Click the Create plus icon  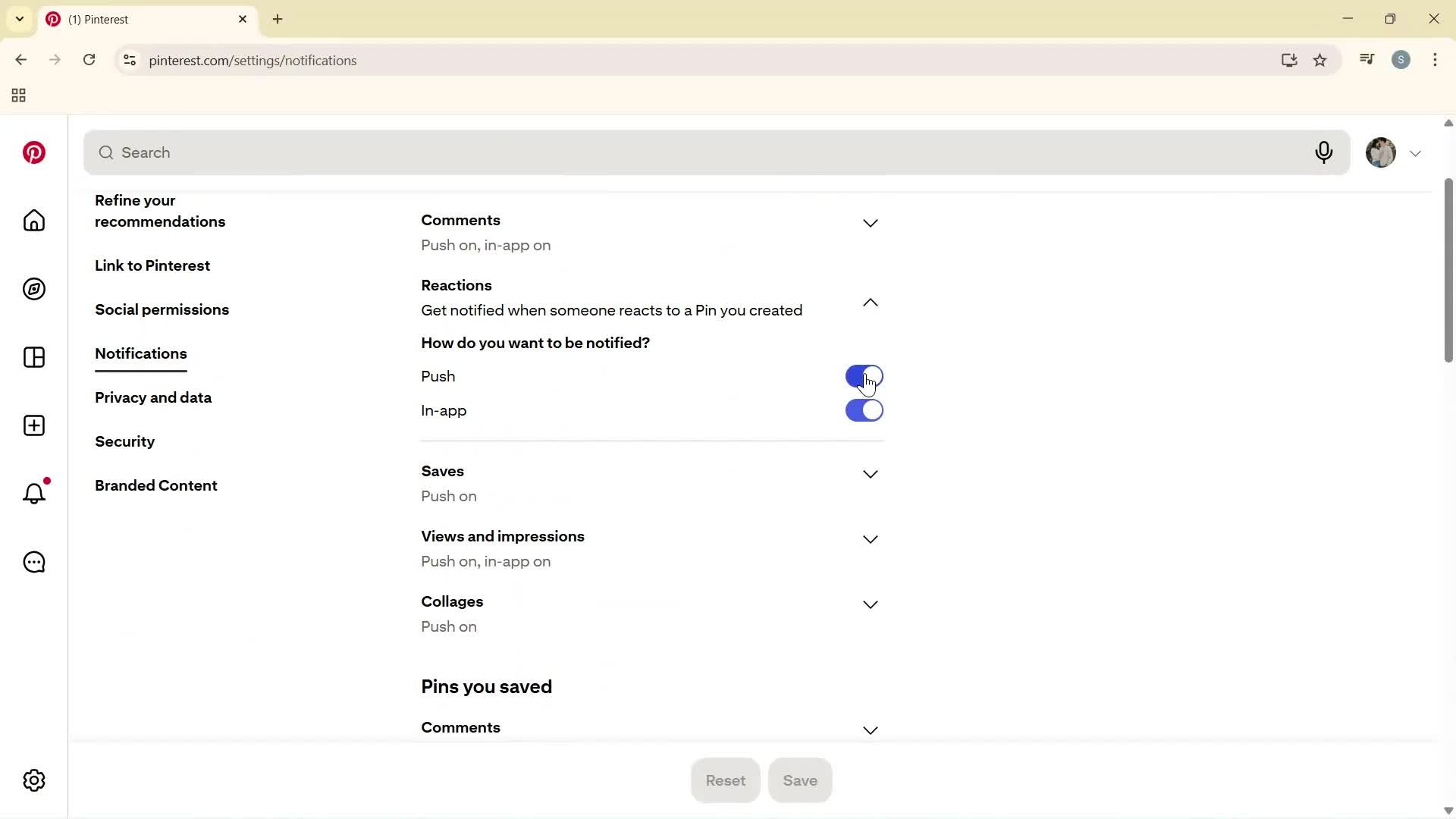(x=33, y=425)
